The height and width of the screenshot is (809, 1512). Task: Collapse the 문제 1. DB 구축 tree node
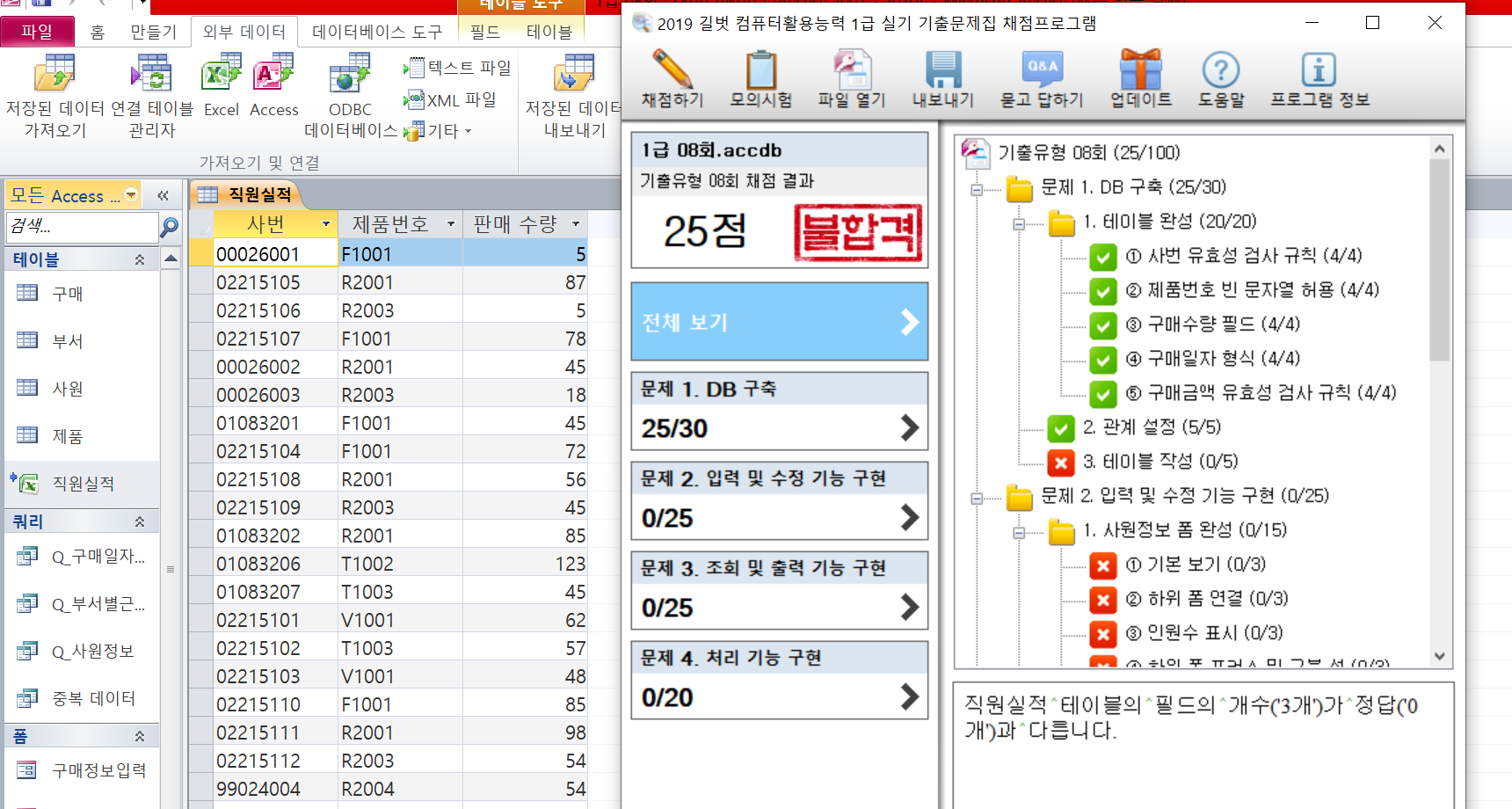(977, 189)
